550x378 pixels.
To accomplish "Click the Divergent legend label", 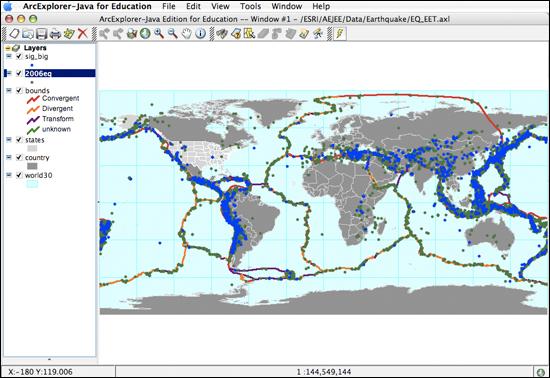I will (x=58, y=109).
